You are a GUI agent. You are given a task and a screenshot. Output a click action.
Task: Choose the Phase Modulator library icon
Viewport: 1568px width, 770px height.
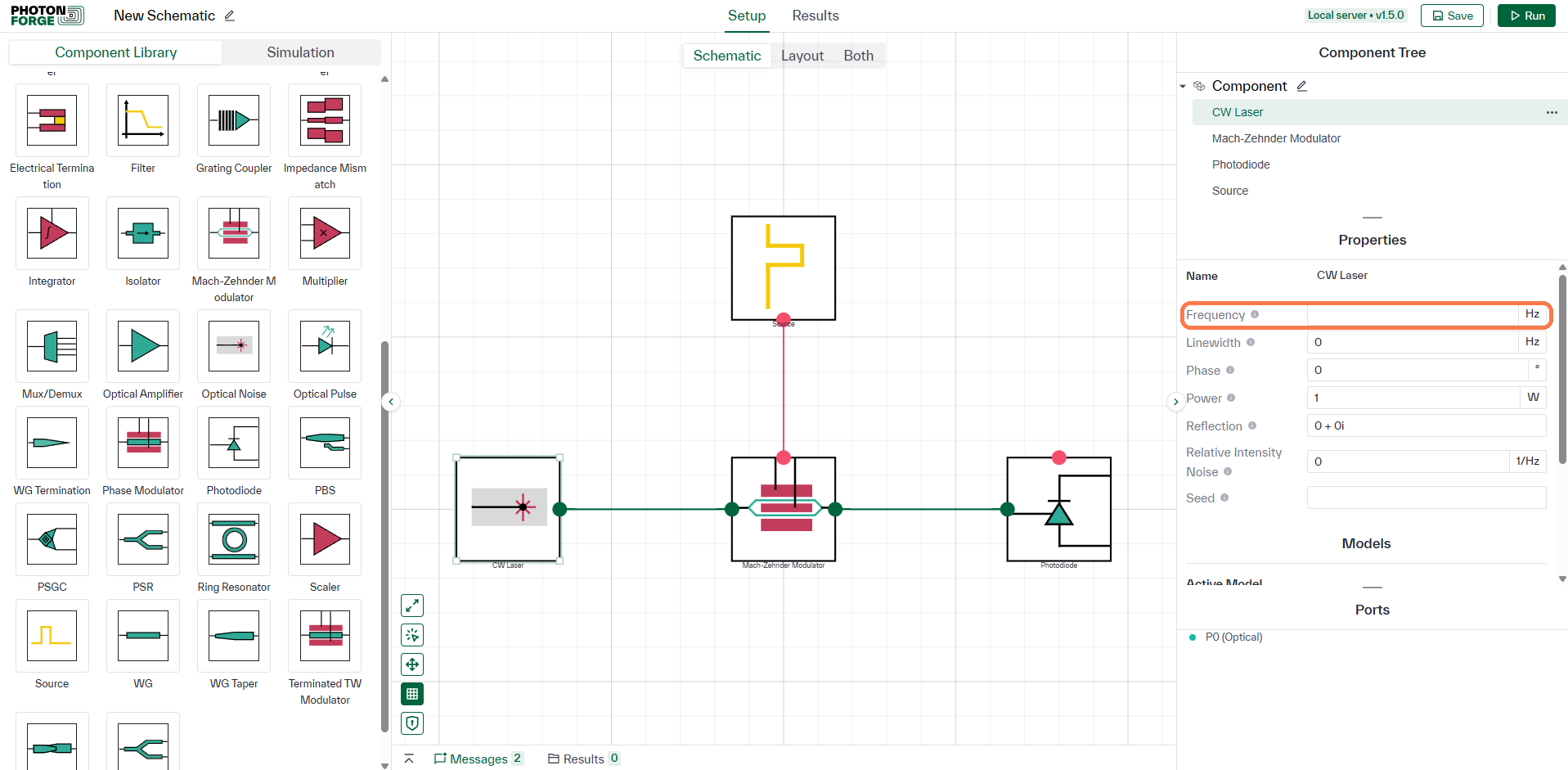pos(143,443)
